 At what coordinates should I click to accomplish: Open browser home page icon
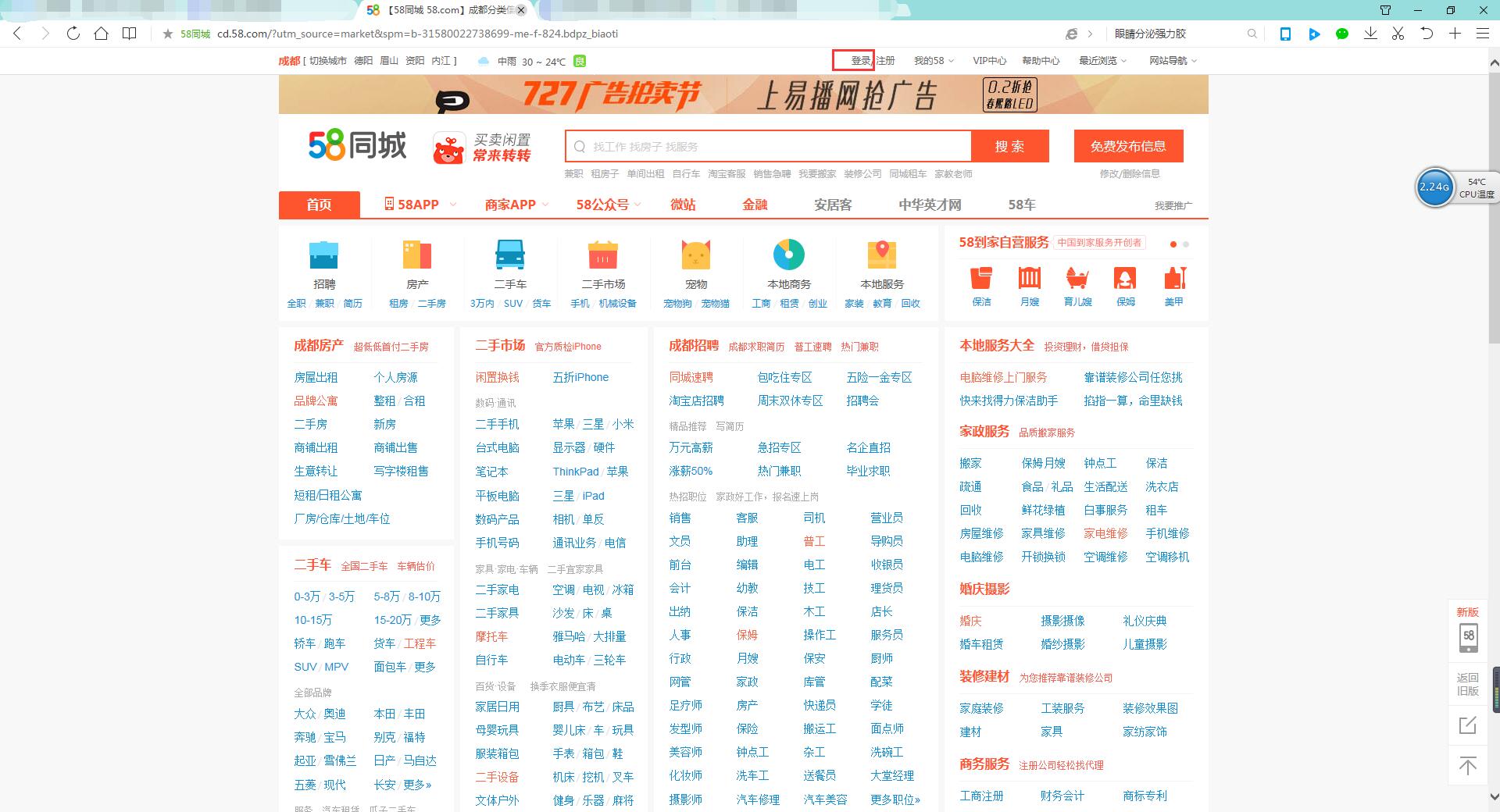(x=102, y=34)
